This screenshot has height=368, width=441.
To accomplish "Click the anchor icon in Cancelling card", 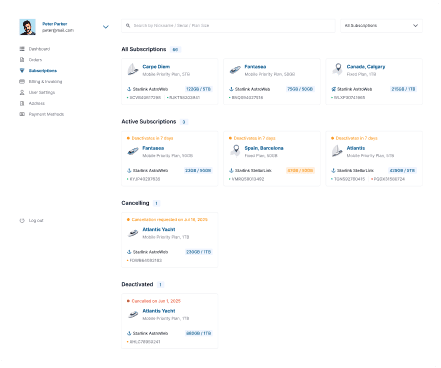I will [x=129, y=252].
